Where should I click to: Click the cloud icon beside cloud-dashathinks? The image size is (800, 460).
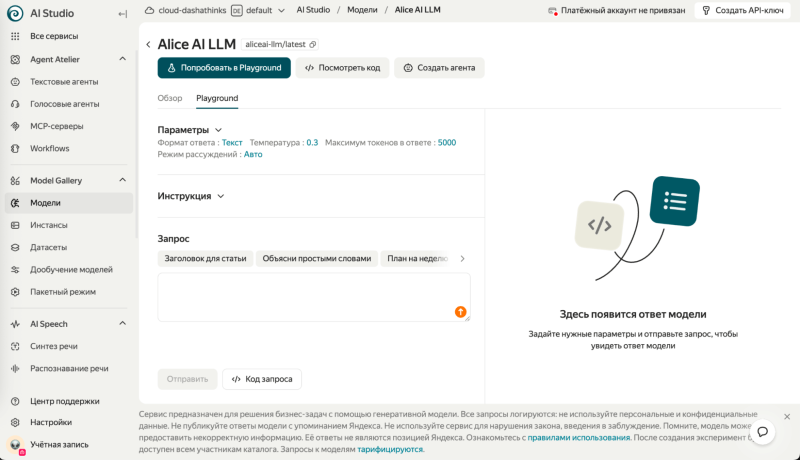tap(149, 10)
